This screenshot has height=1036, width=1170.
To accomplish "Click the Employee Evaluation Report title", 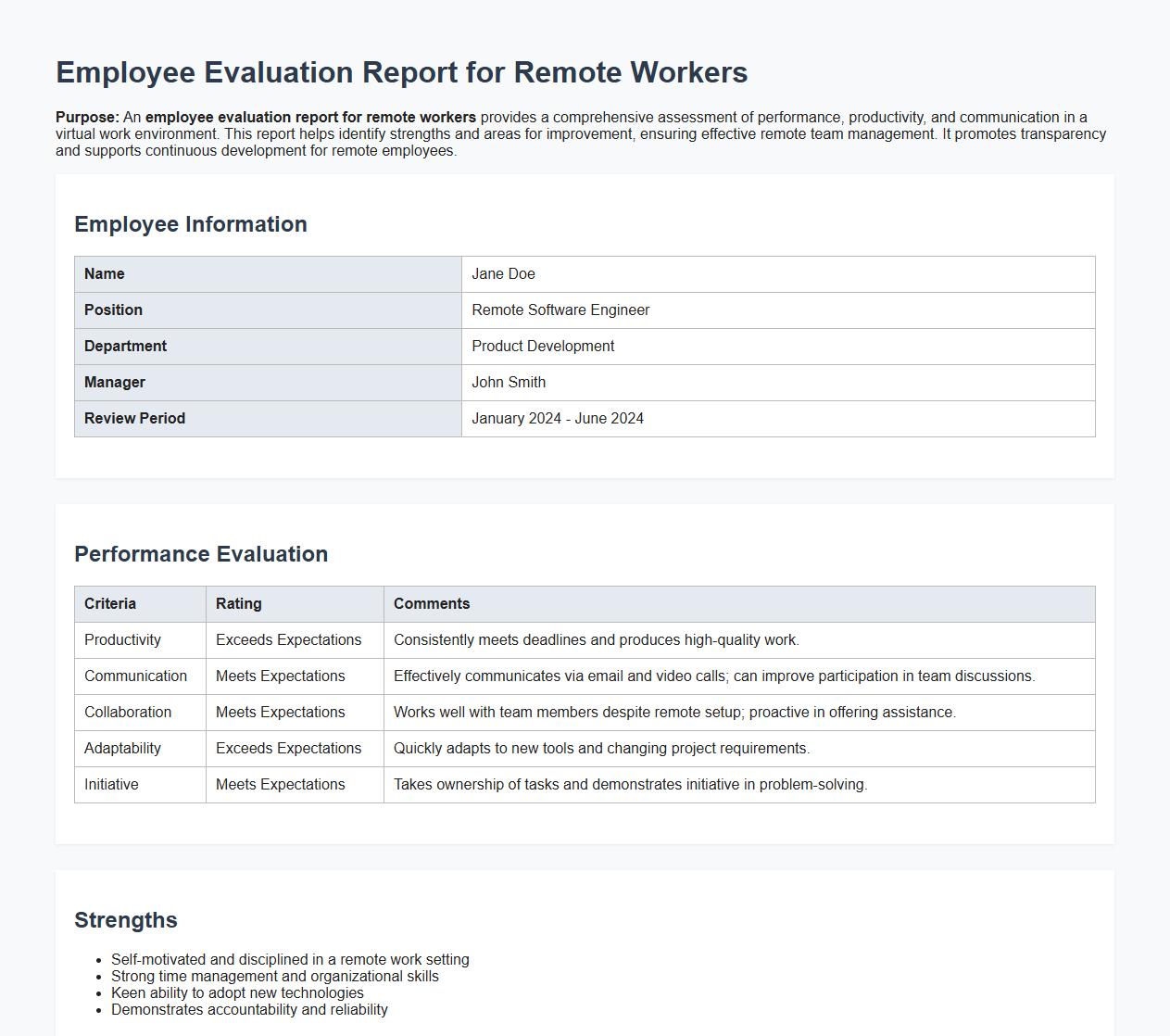I will tap(401, 71).
